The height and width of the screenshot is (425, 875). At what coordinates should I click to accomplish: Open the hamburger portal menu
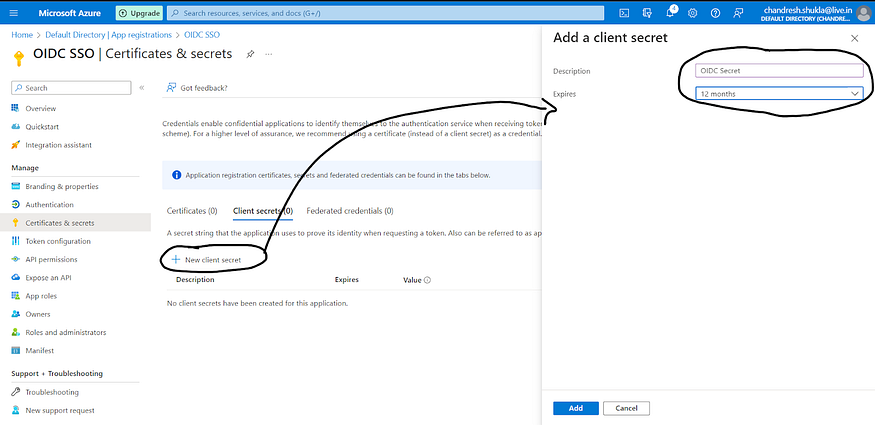coord(14,13)
